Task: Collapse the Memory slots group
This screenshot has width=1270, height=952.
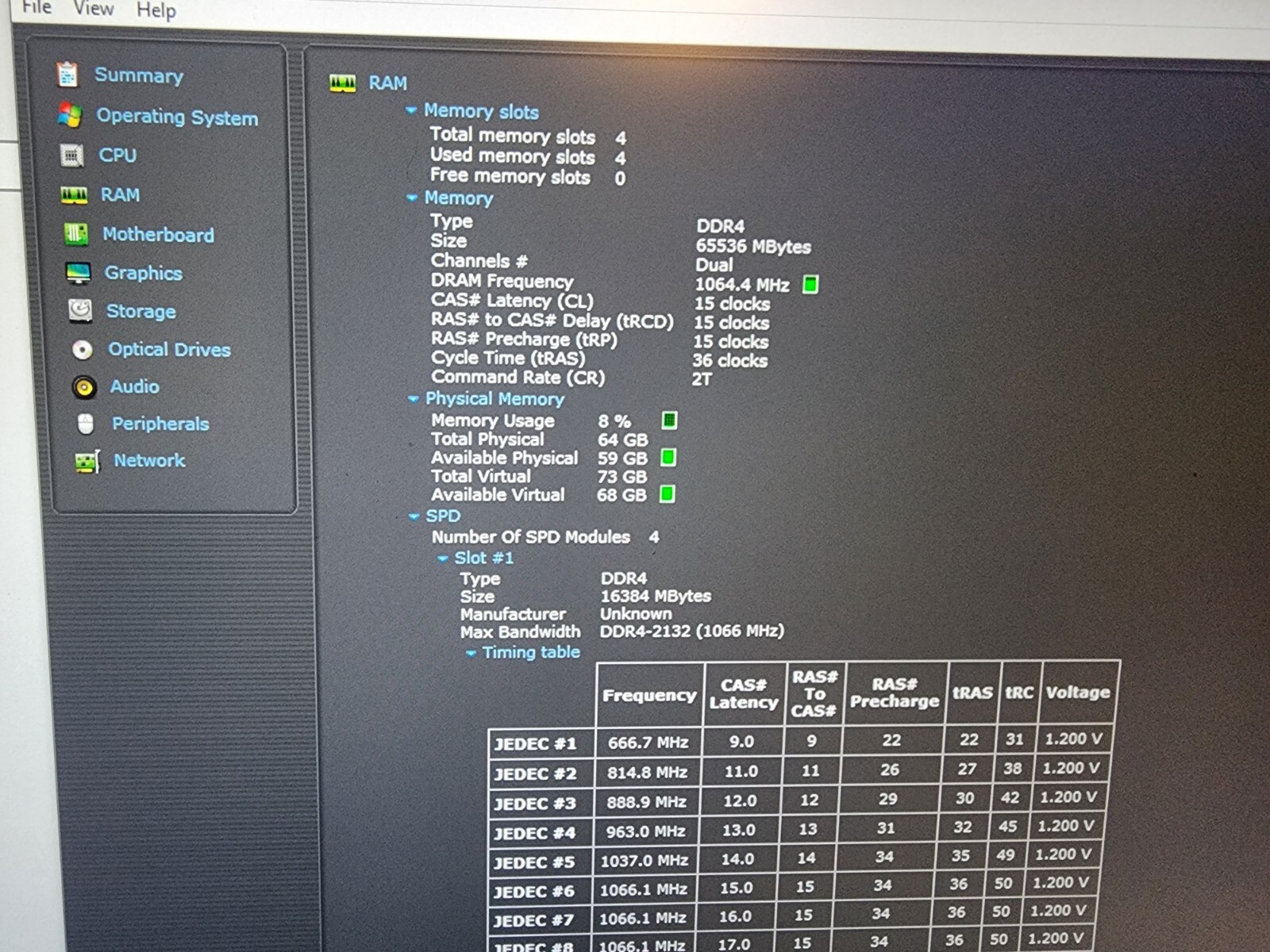Action: coord(411,110)
